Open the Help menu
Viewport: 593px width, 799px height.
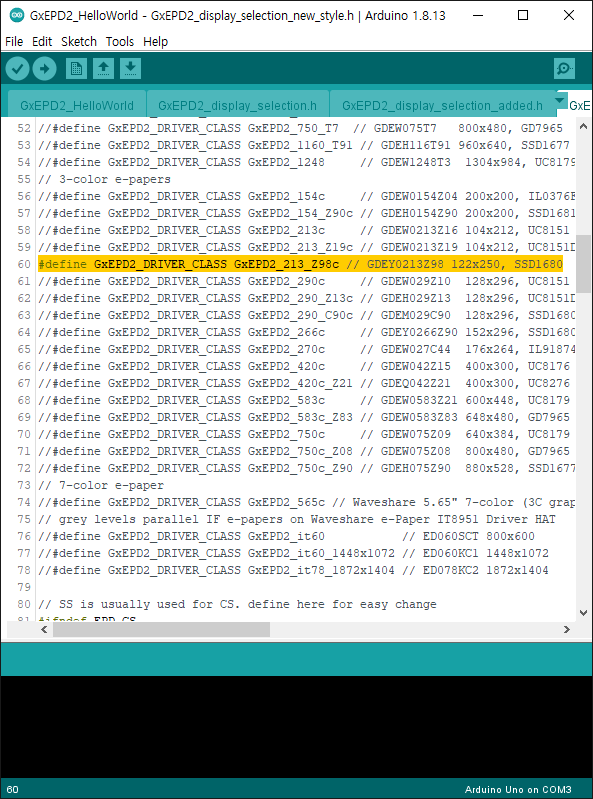pyautogui.click(x=155, y=41)
